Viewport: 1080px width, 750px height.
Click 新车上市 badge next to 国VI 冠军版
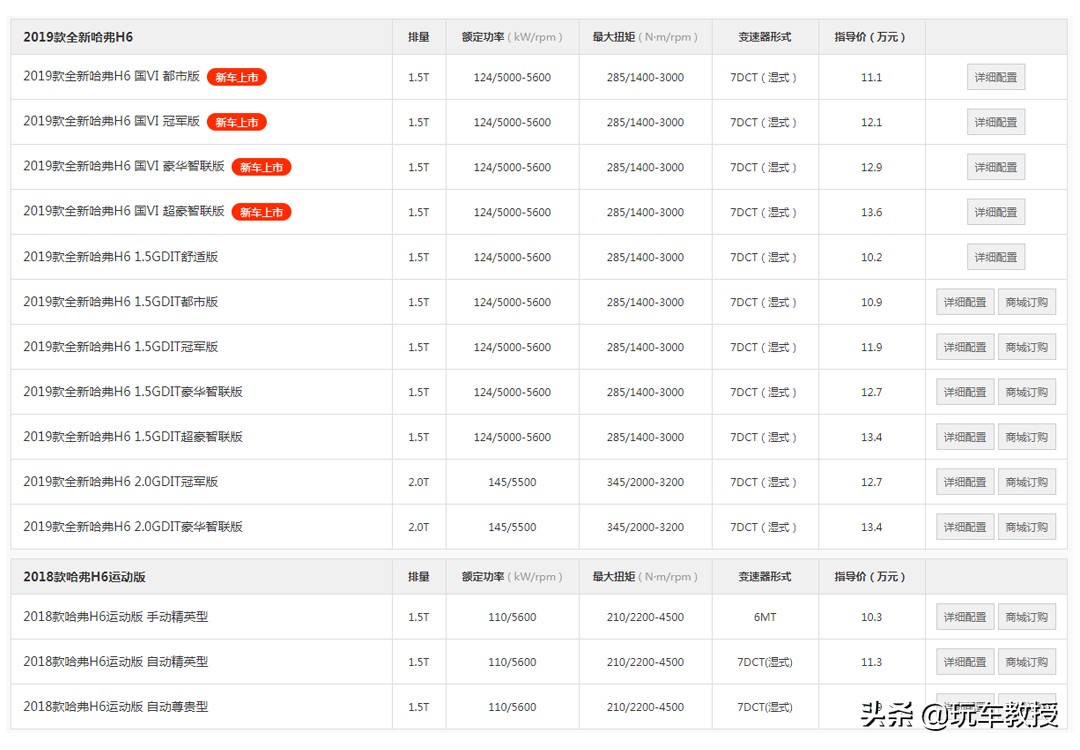tap(236, 121)
